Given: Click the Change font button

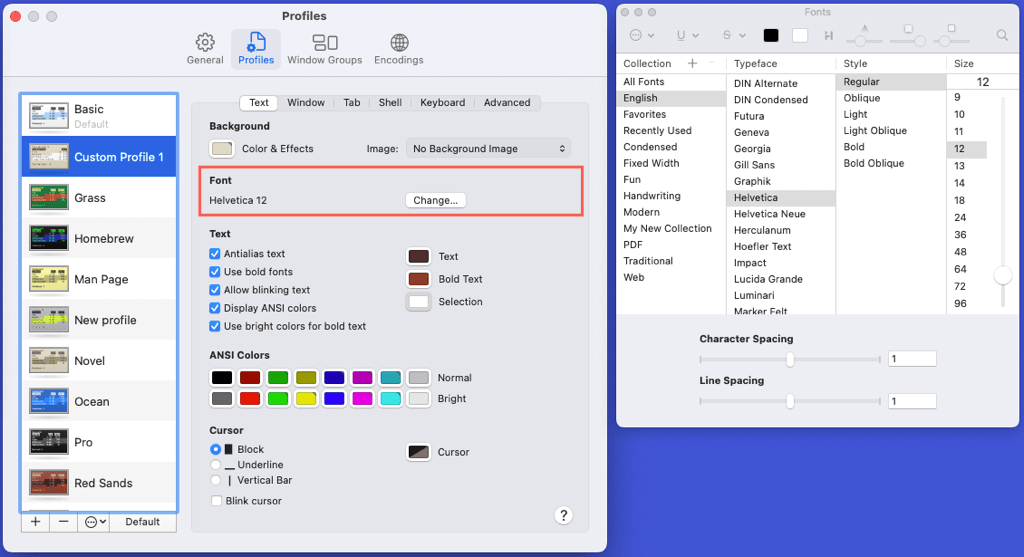Looking at the screenshot, I should (436, 200).
